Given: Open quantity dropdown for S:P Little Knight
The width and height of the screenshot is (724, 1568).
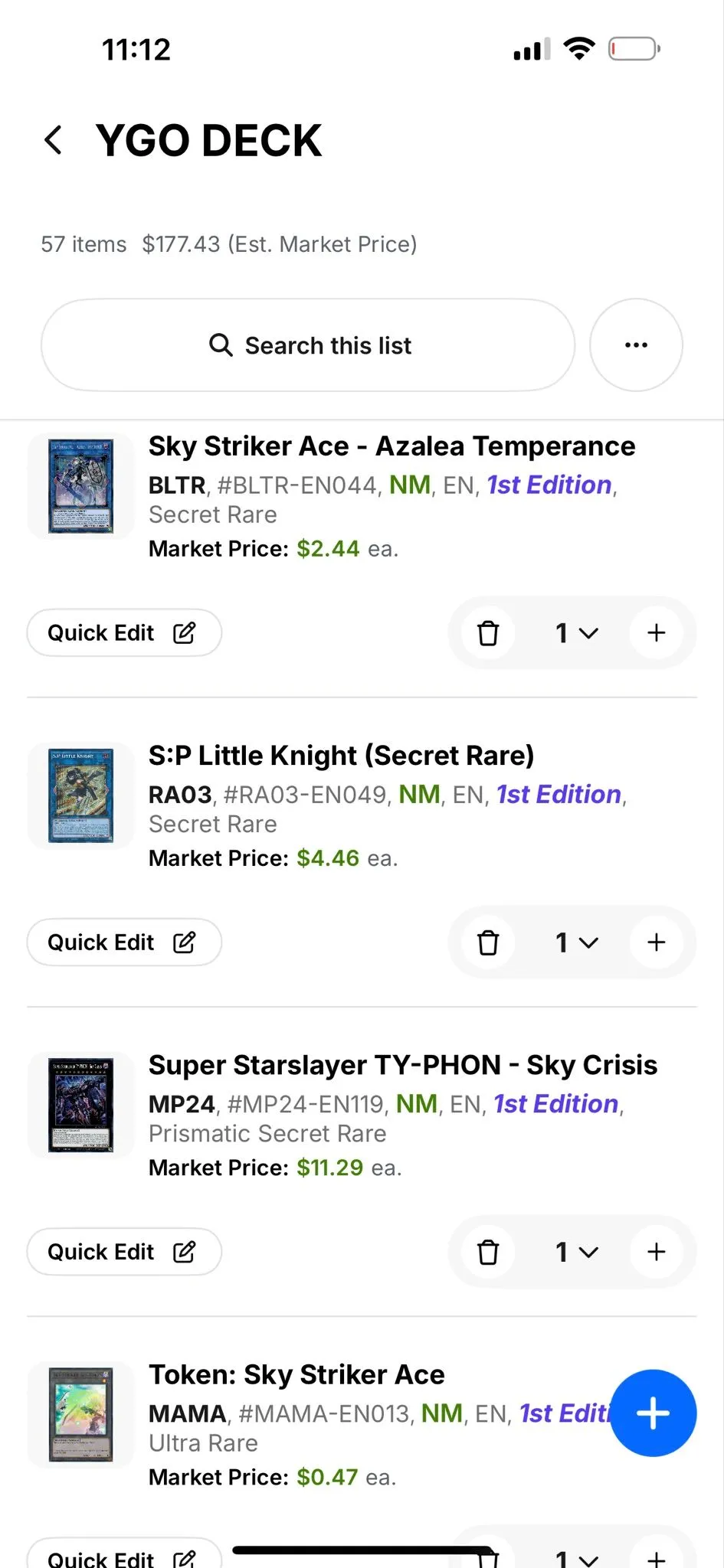Looking at the screenshot, I should 576,942.
